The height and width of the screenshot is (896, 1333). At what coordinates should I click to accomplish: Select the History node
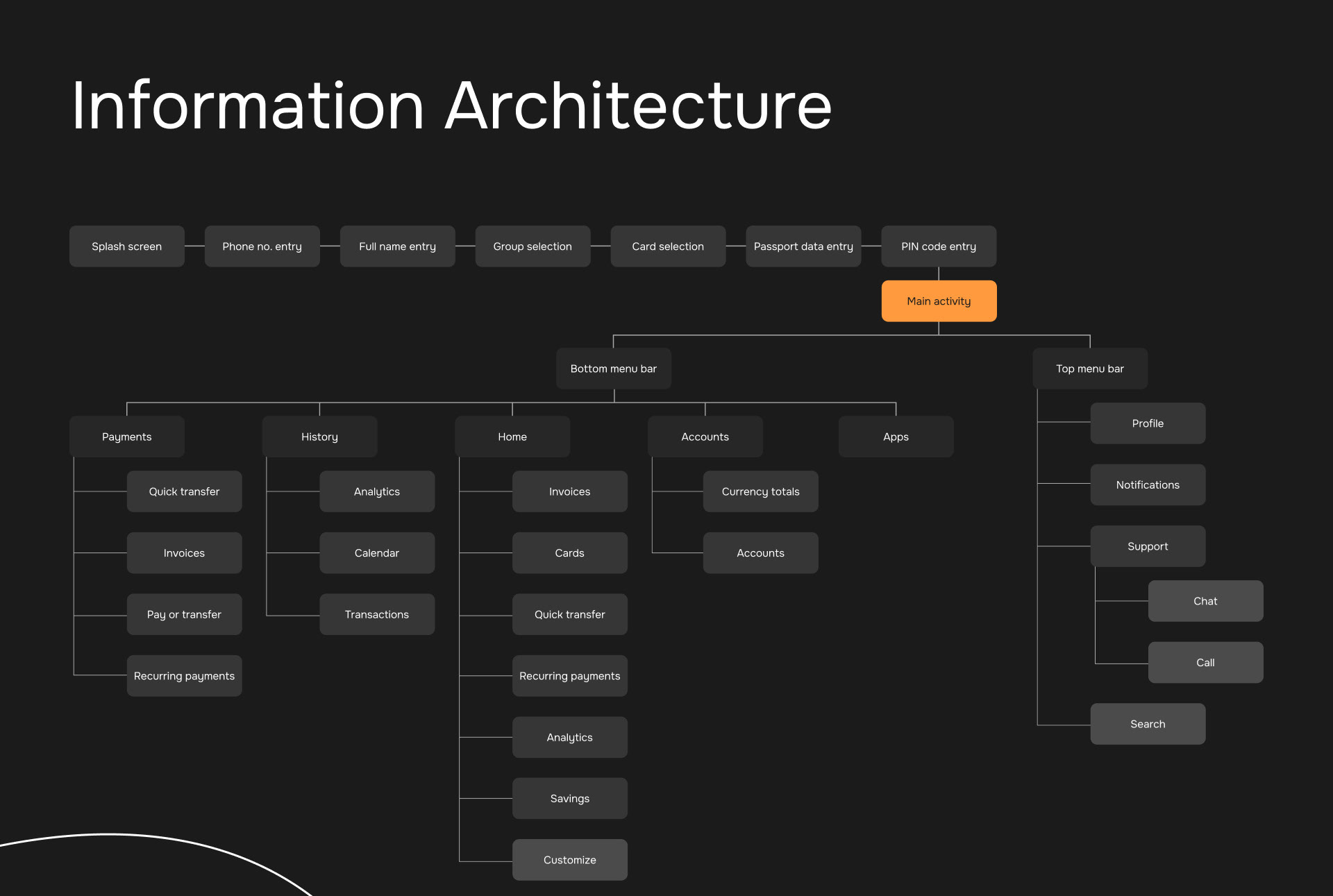pyautogui.click(x=319, y=437)
